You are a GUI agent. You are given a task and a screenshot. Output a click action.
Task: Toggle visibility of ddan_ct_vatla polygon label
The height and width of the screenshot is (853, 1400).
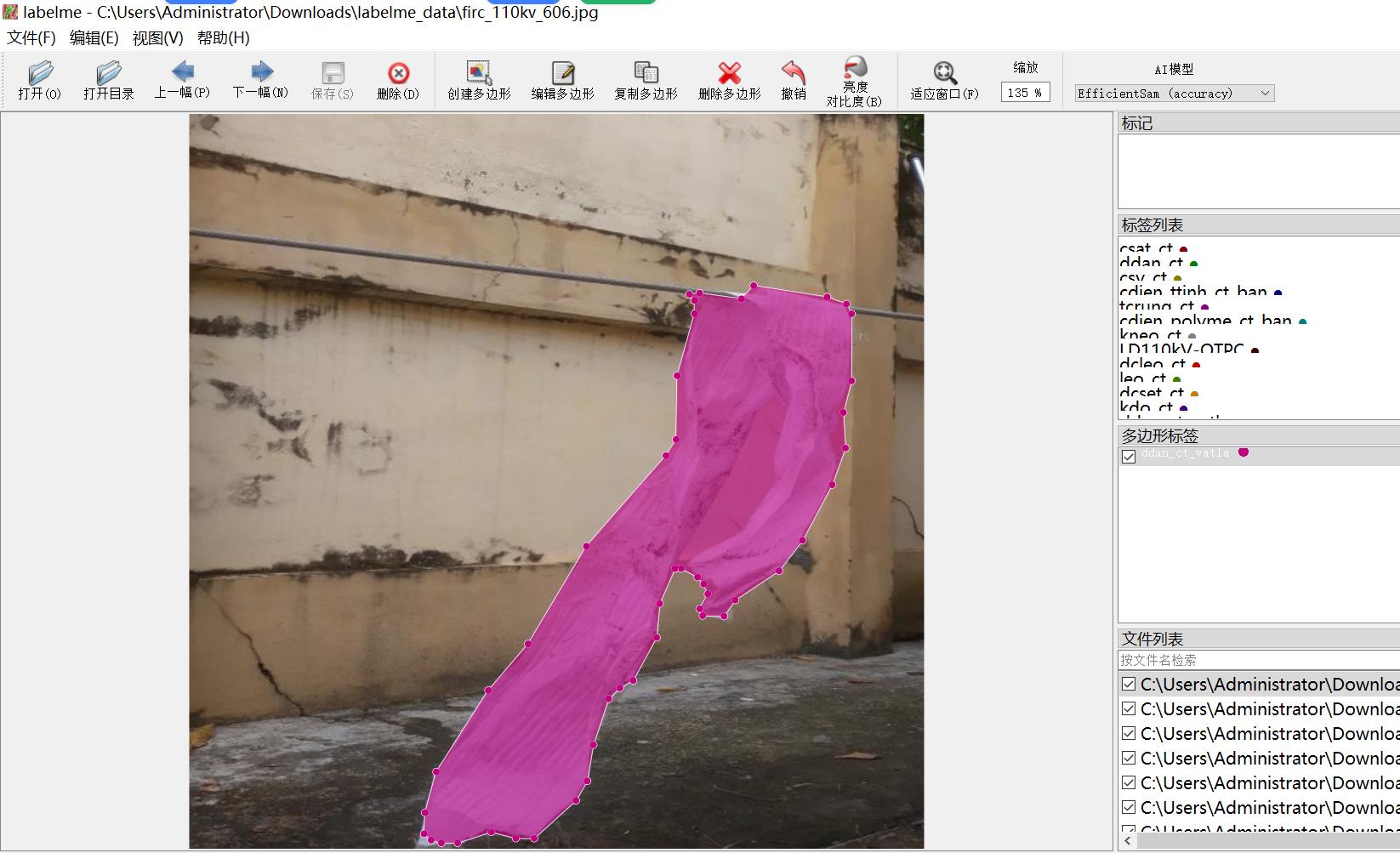[1129, 457]
